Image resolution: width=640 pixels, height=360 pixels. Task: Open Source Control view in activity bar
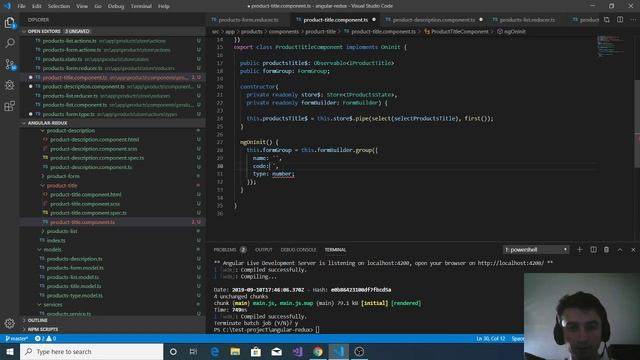pos(10,64)
